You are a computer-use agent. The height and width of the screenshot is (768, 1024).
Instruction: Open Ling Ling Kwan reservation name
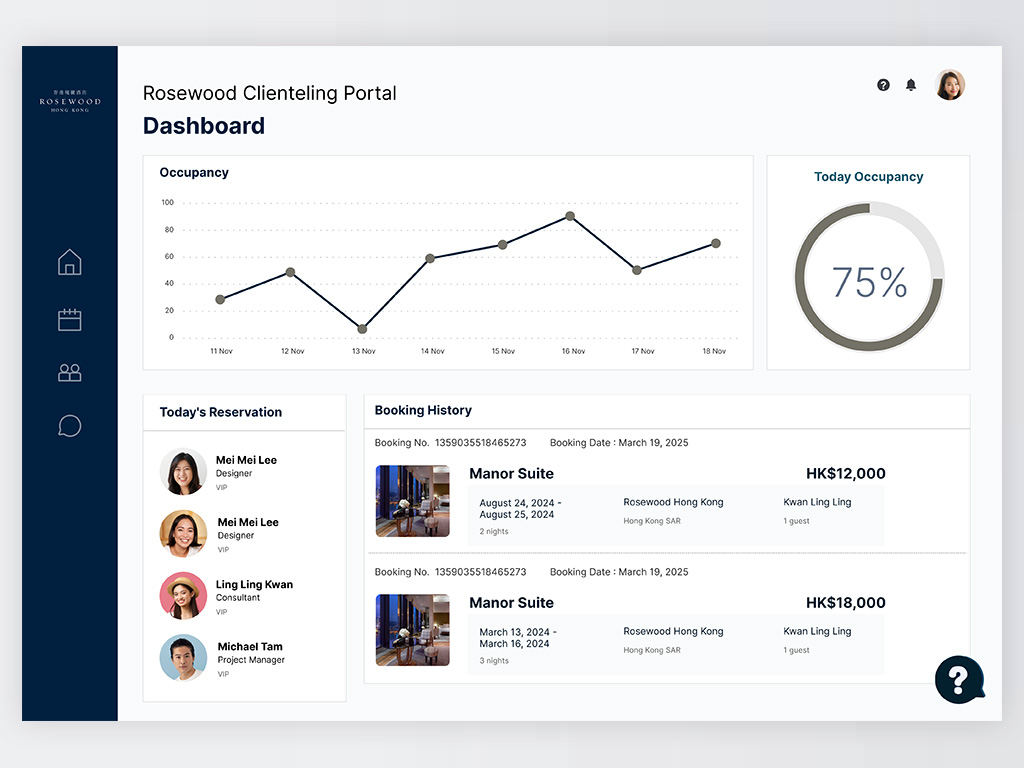(x=254, y=584)
